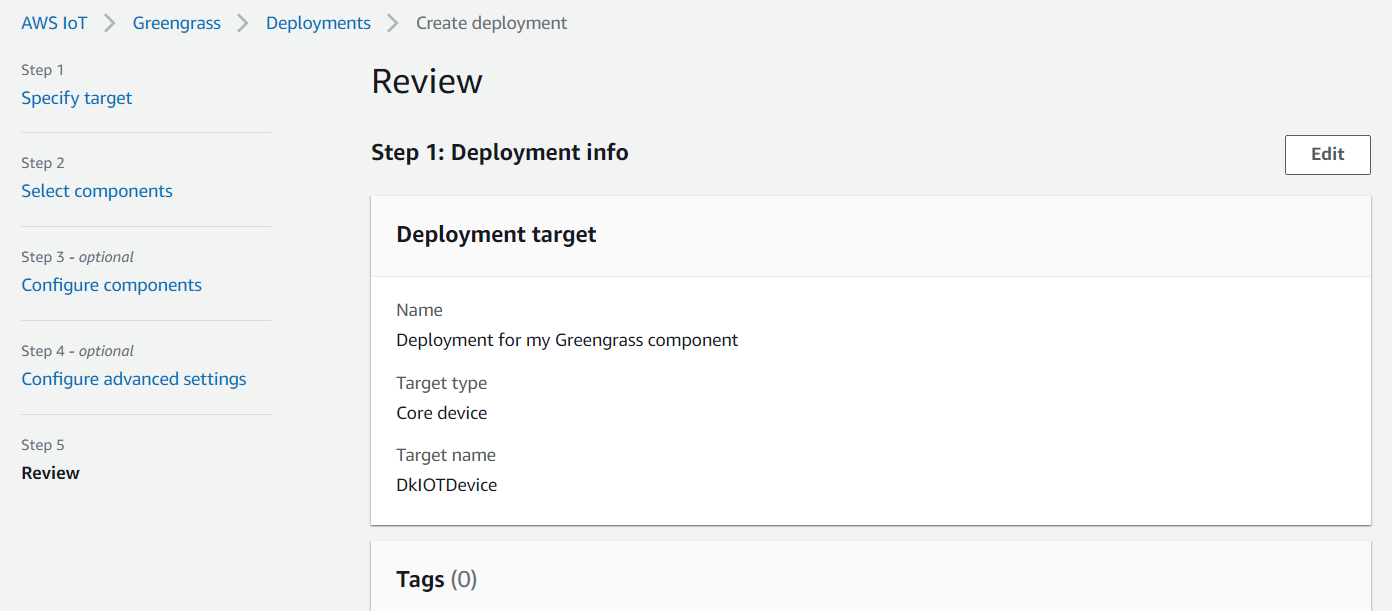Go to the Greengrass breadcrumb
Screen dimensions: 1392x611
coord(177,23)
